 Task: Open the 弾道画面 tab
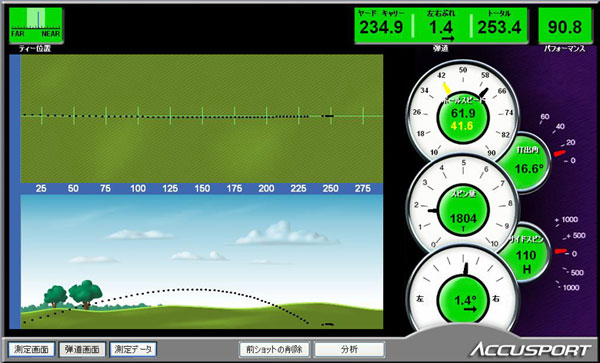click(82, 349)
